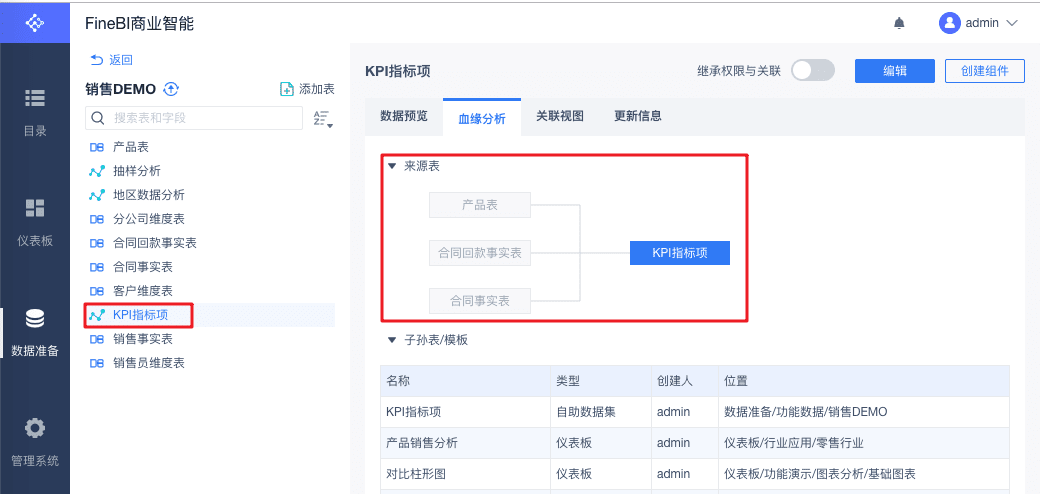
Task: Click the 数据准备 database sidebar icon
Action: (35, 318)
